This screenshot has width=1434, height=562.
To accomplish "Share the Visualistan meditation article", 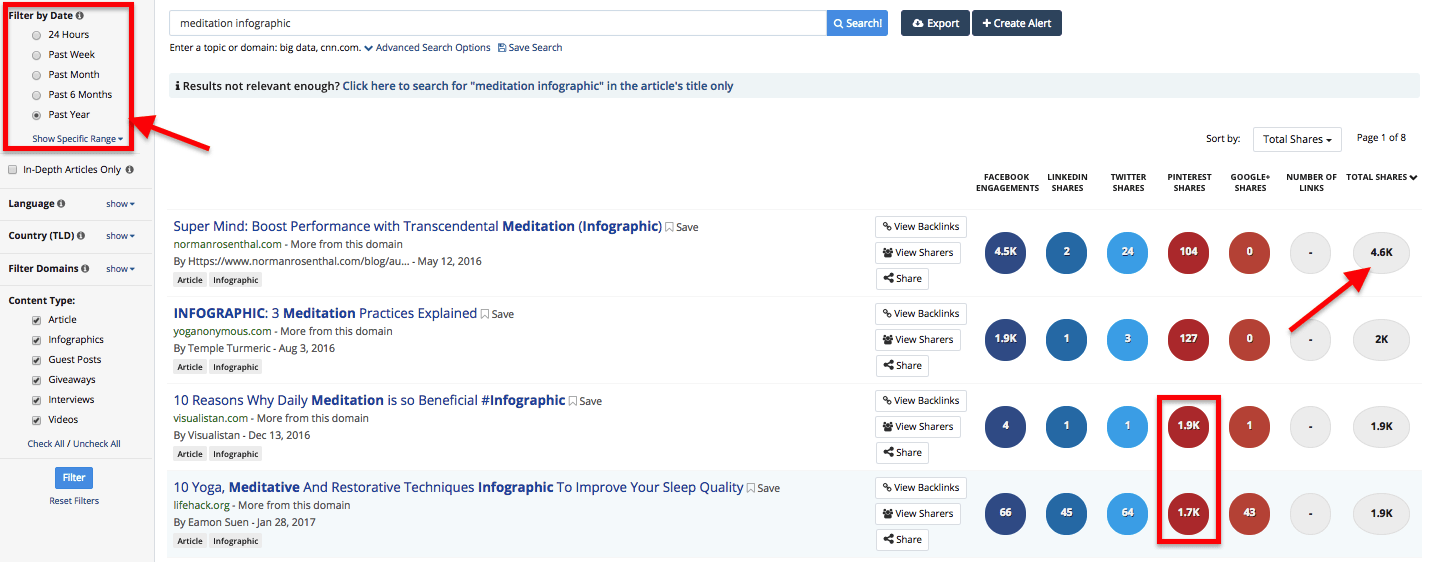I will tap(902, 453).
